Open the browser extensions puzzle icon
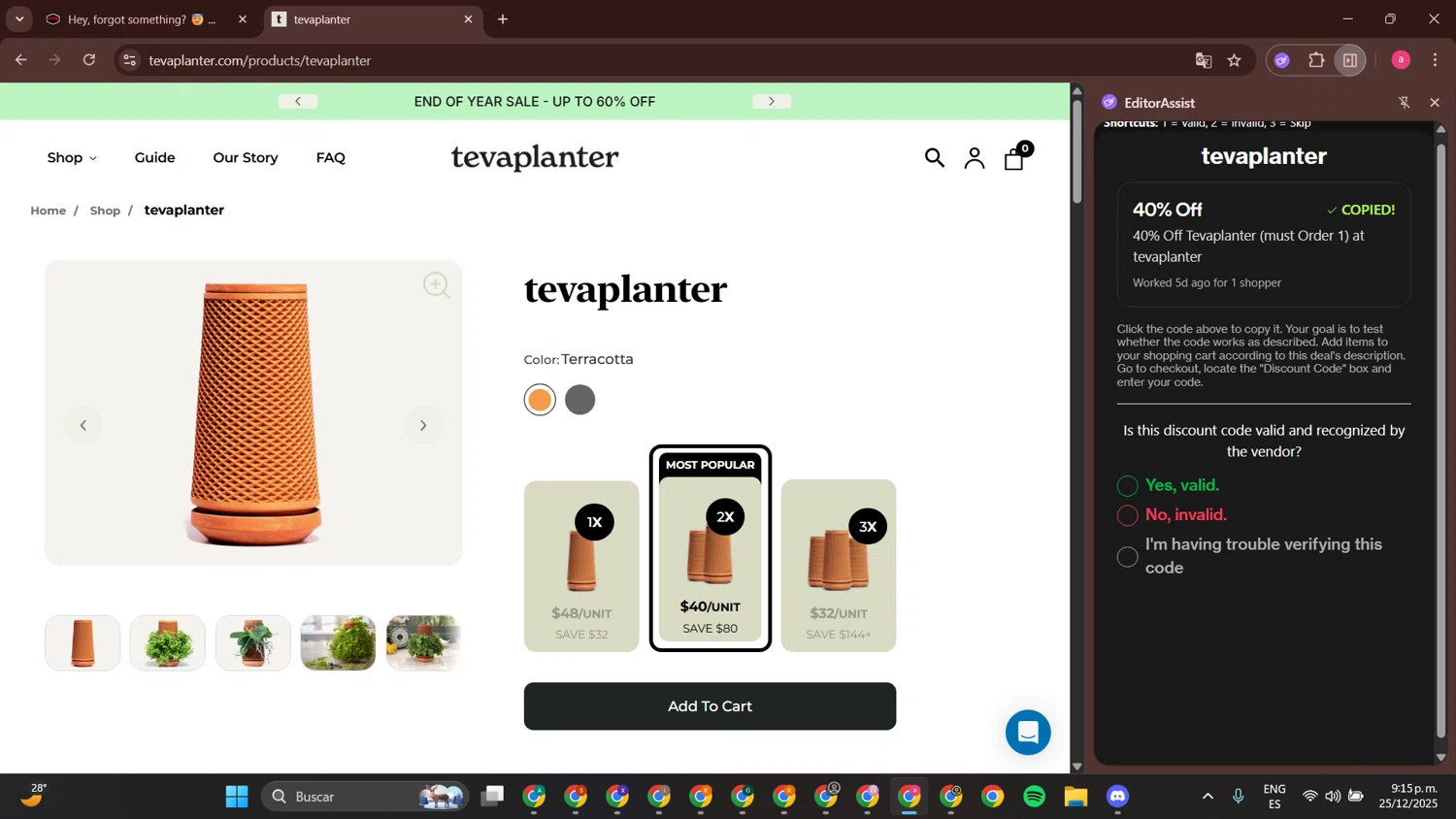Image resolution: width=1456 pixels, height=819 pixels. 1316,60
